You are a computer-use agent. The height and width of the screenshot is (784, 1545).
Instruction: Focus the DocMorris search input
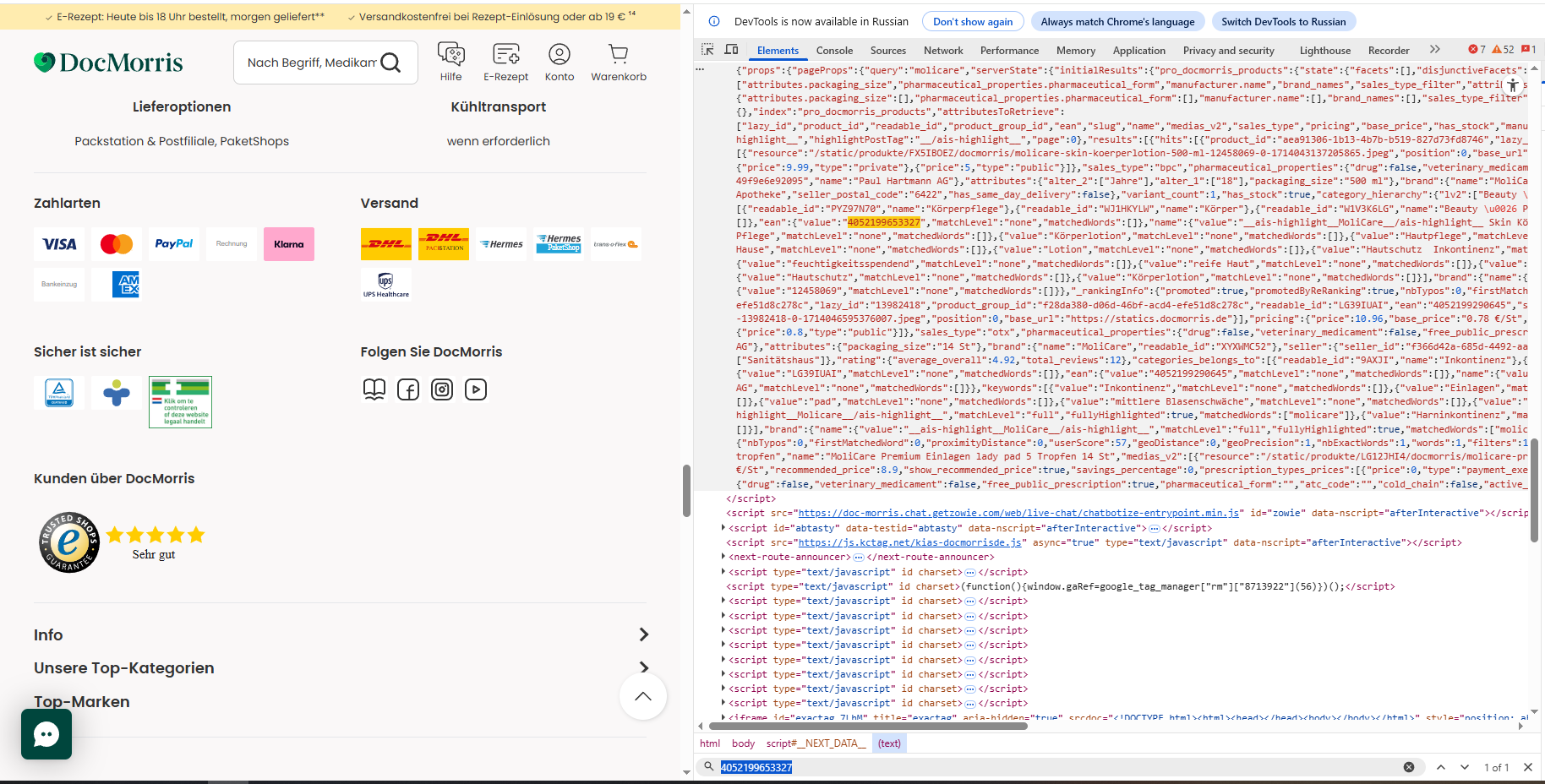(x=311, y=63)
